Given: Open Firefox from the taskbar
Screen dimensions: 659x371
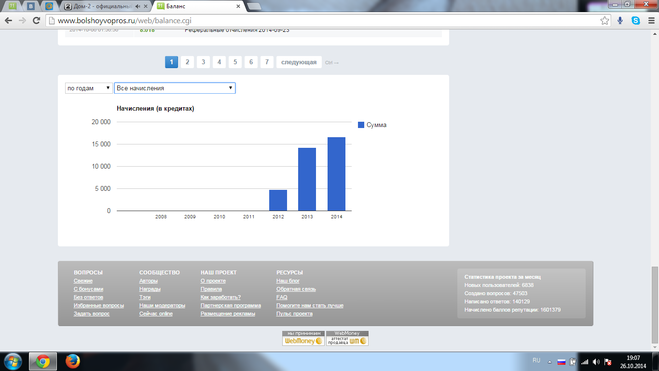Looking at the screenshot, I should pyautogui.click(x=73, y=361).
